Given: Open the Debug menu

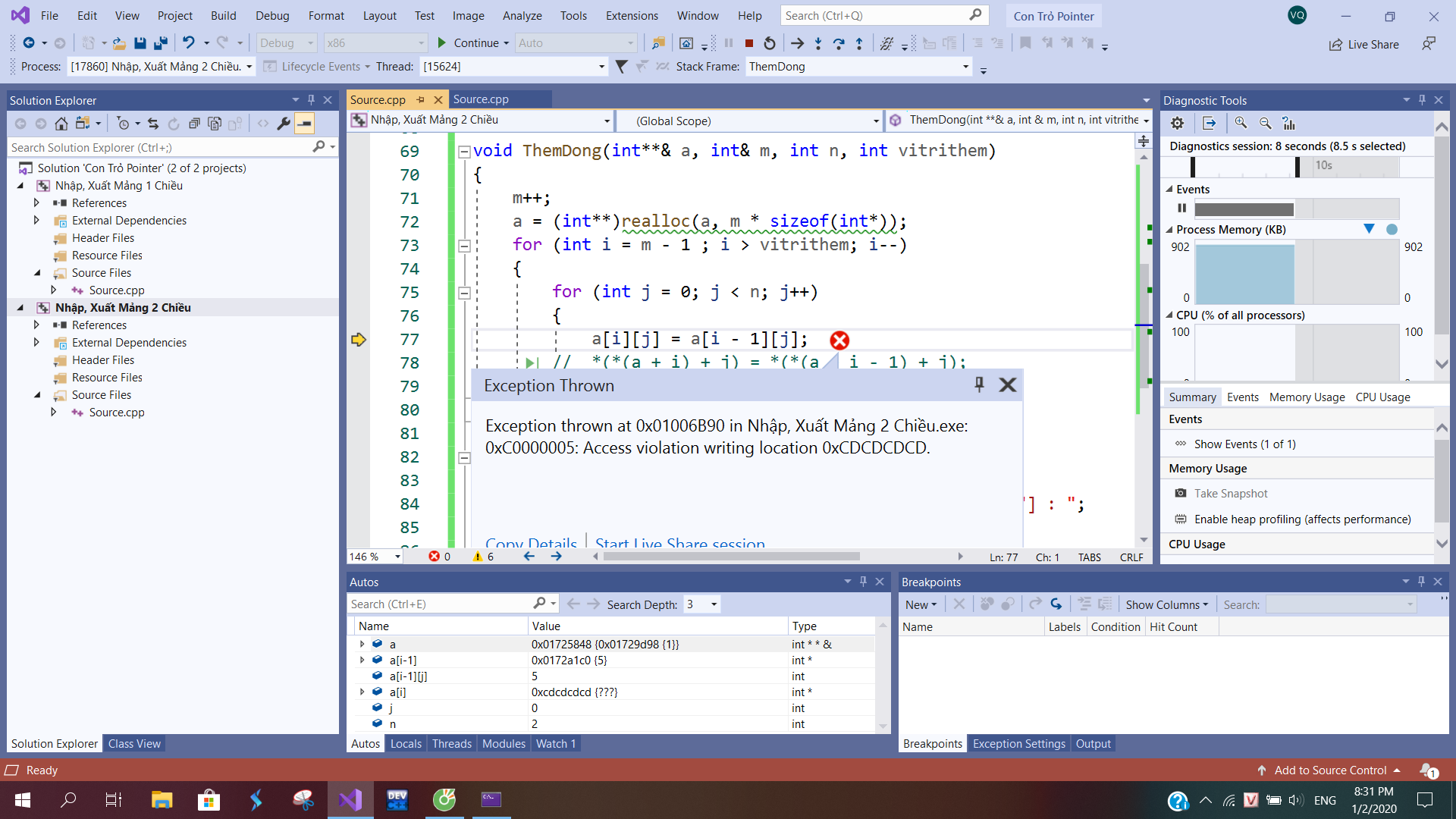Looking at the screenshot, I should [x=271, y=15].
